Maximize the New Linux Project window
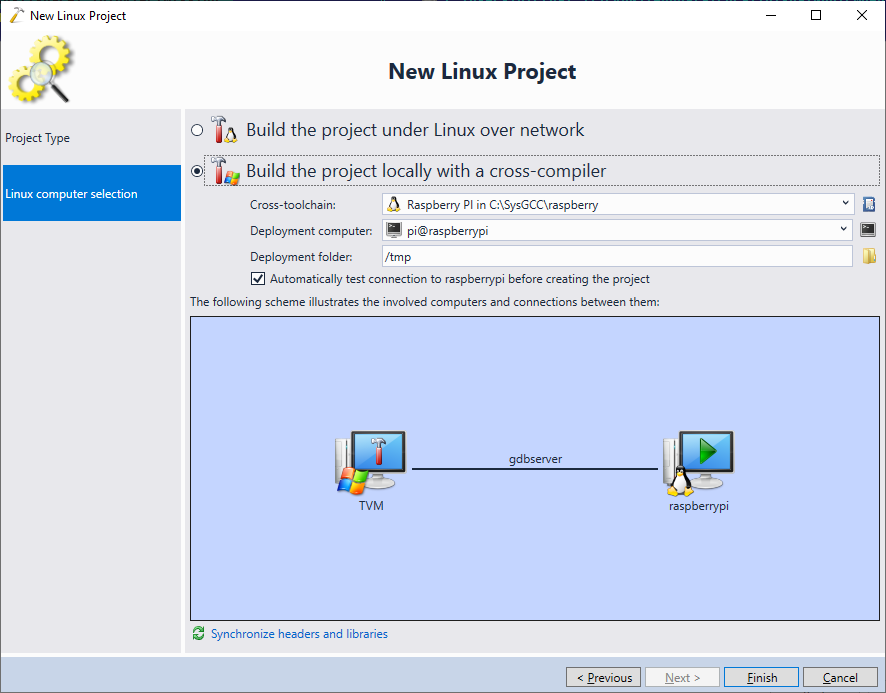 (816, 15)
